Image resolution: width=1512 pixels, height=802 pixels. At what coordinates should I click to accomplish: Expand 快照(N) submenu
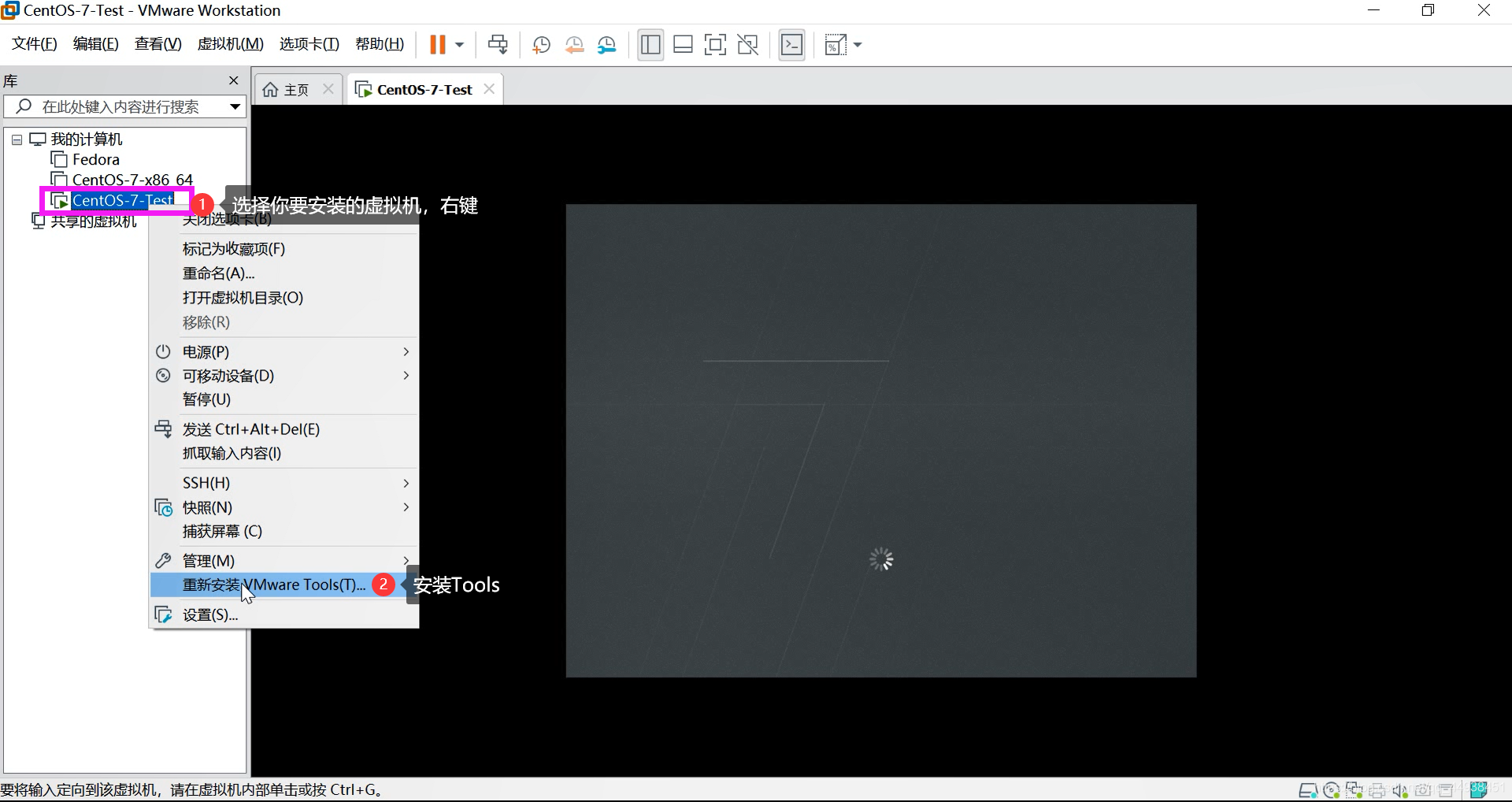[x=283, y=507]
